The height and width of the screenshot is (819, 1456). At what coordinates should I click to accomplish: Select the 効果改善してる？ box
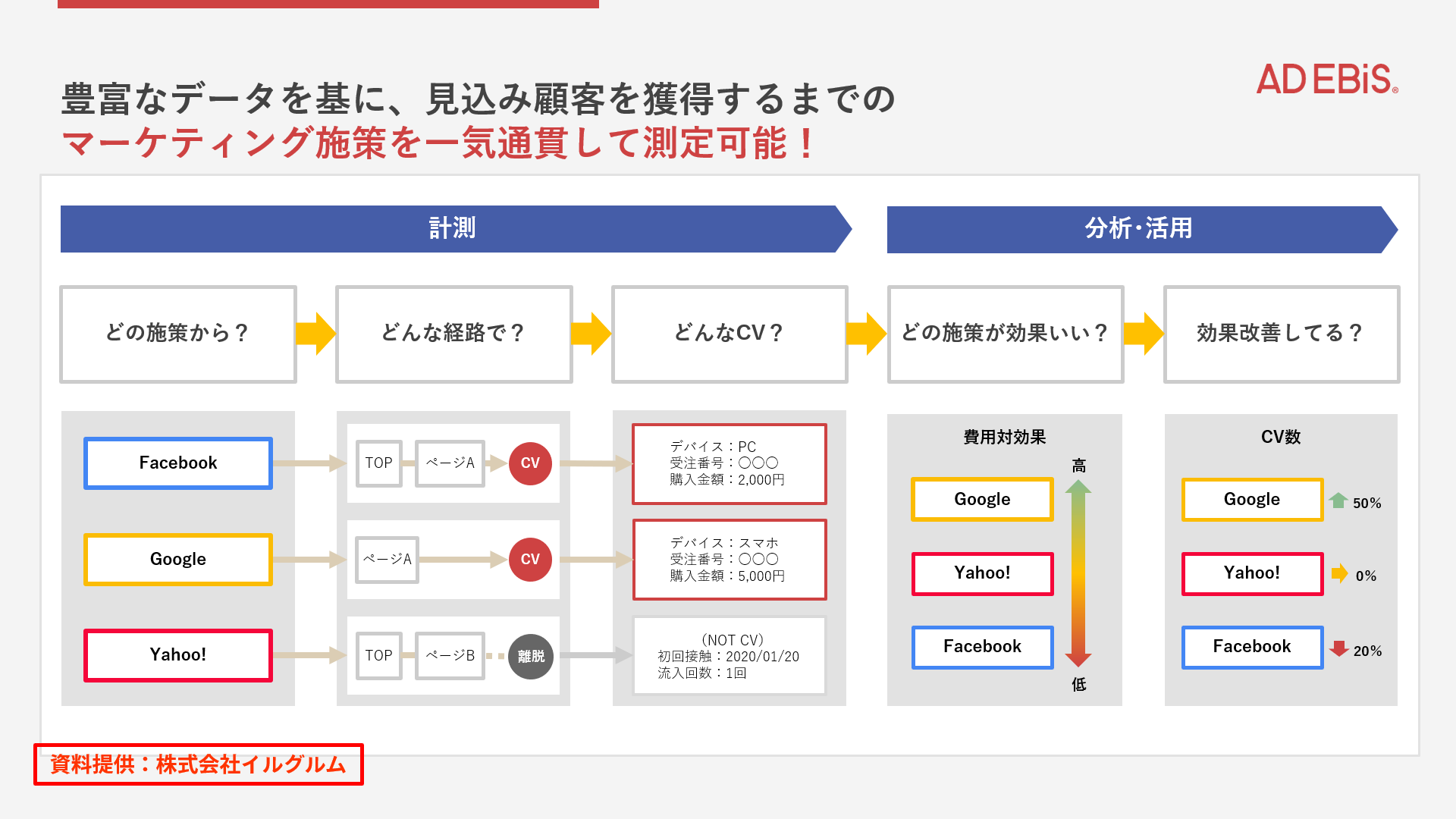(x=1282, y=334)
